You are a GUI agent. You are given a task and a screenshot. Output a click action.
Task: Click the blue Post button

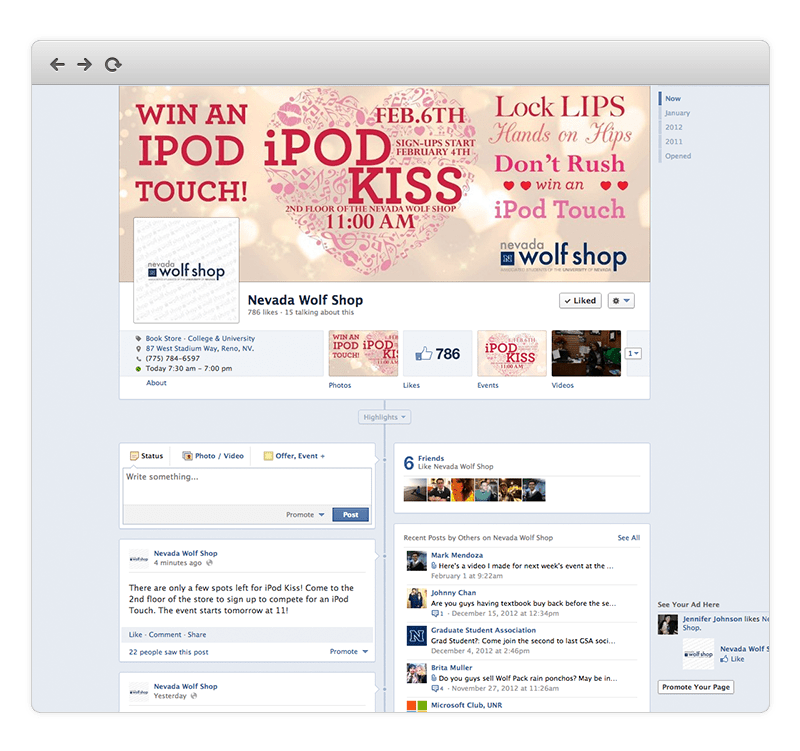tap(351, 515)
